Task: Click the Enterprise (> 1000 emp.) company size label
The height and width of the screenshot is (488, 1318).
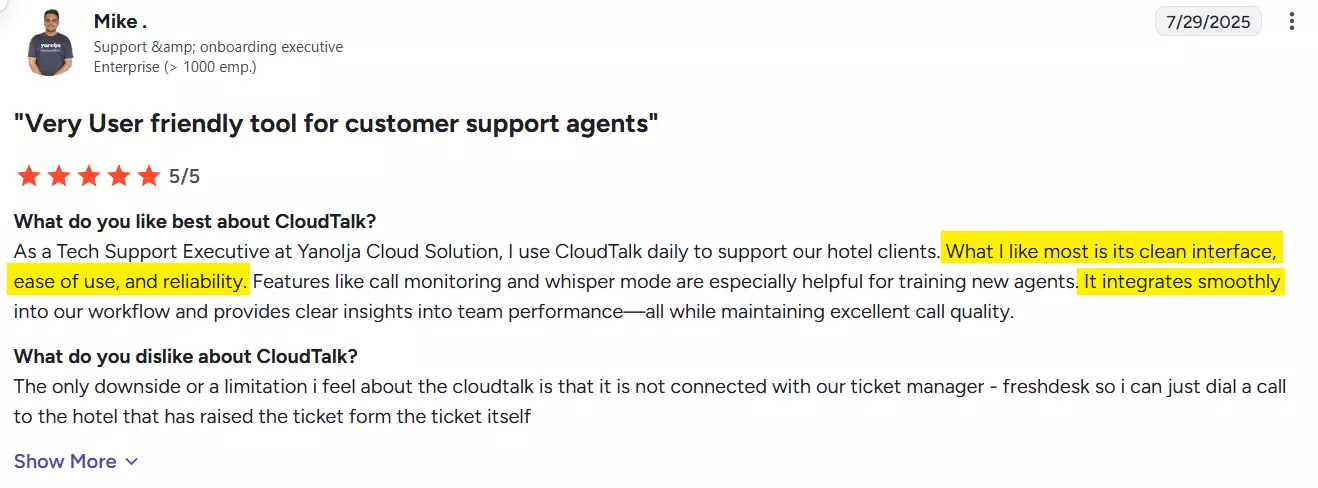Action: (175, 67)
